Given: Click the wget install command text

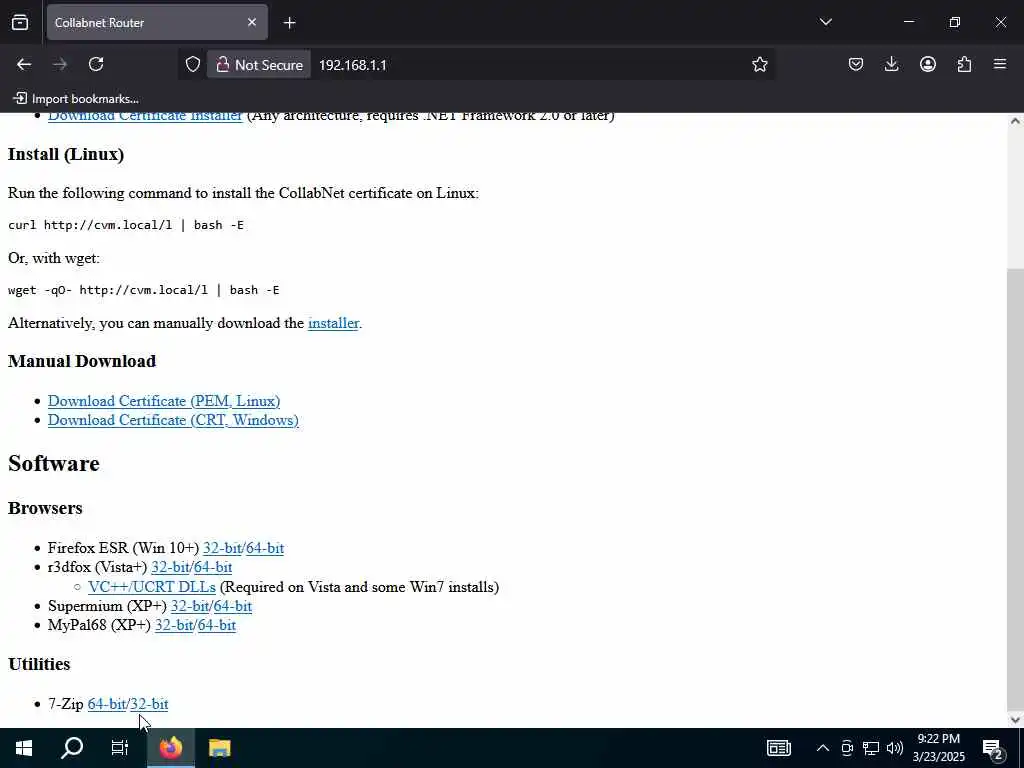Looking at the screenshot, I should coord(144,290).
